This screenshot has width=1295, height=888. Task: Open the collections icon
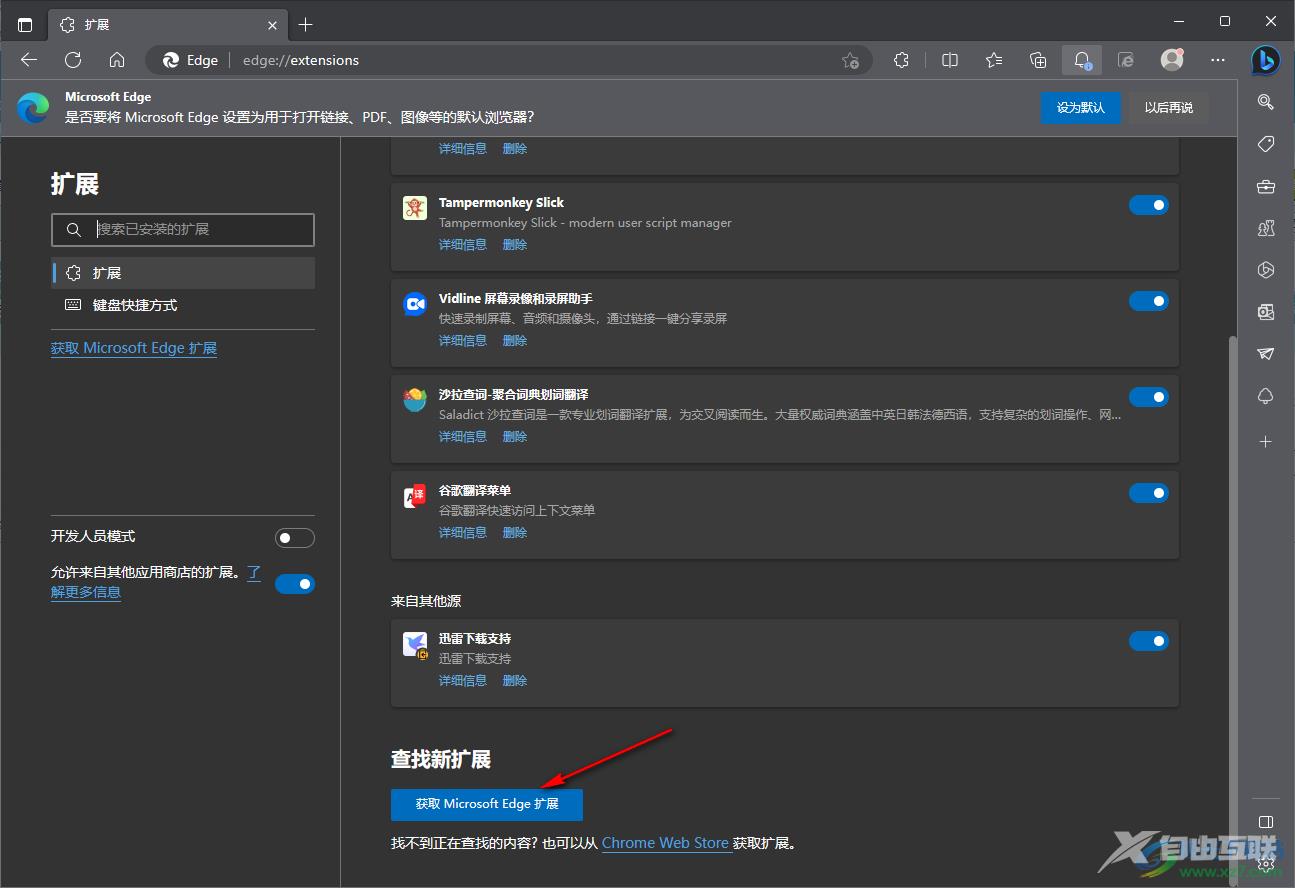(1038, 60)
